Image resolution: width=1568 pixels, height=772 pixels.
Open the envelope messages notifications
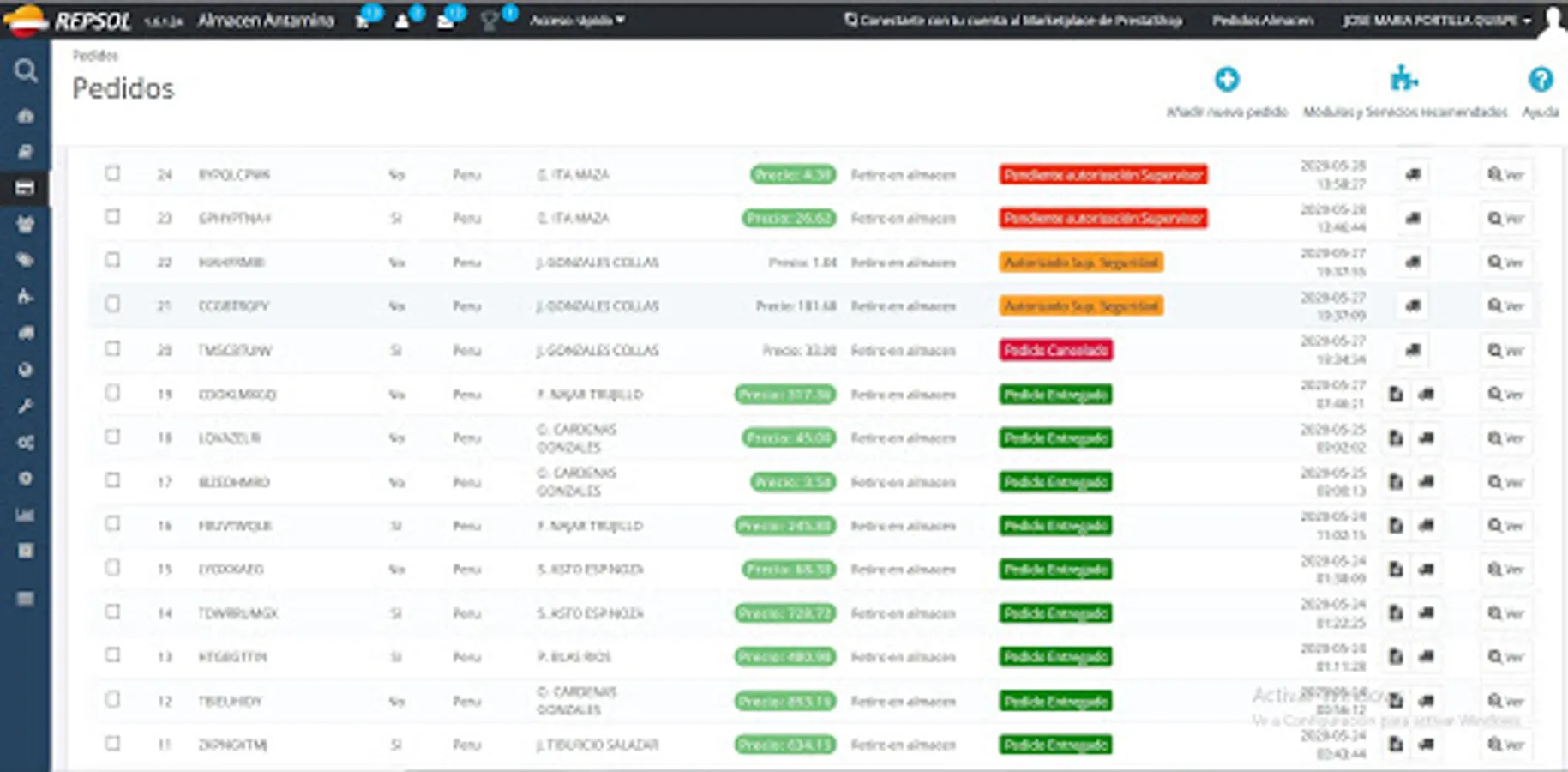point(445,21)
